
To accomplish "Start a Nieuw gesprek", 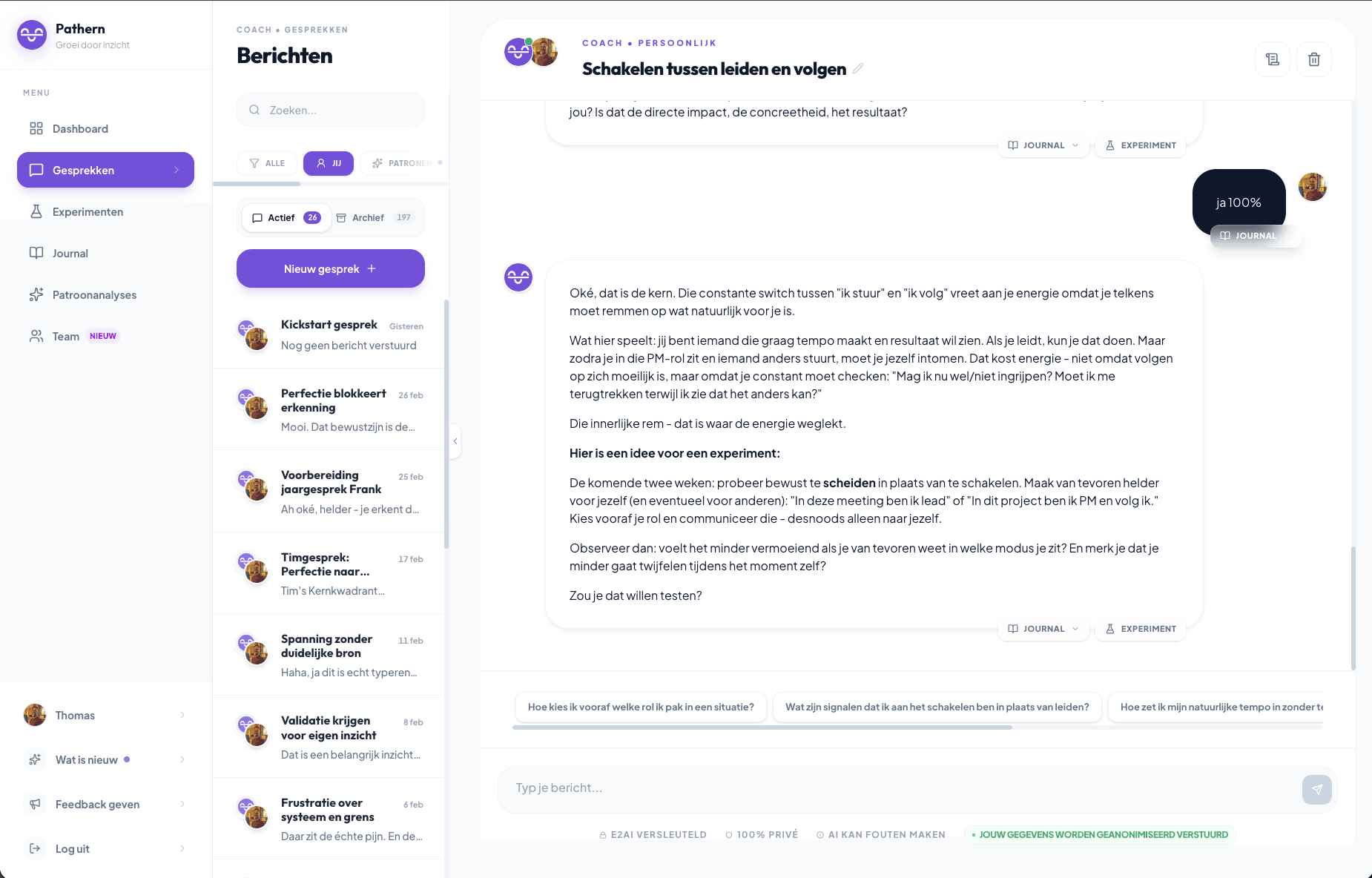I will click(x=330, y=268).
